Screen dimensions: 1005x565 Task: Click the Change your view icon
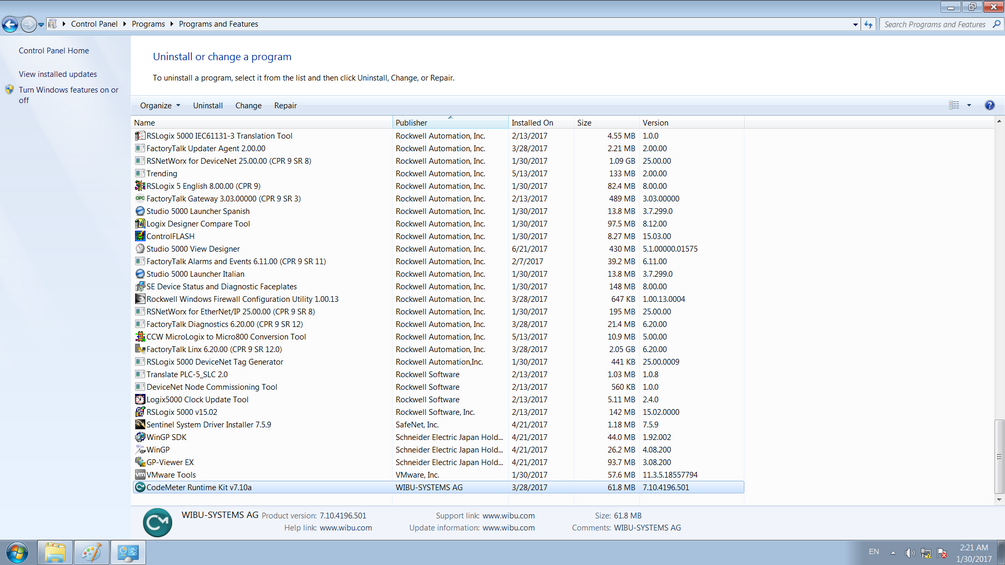coord(954,105)
